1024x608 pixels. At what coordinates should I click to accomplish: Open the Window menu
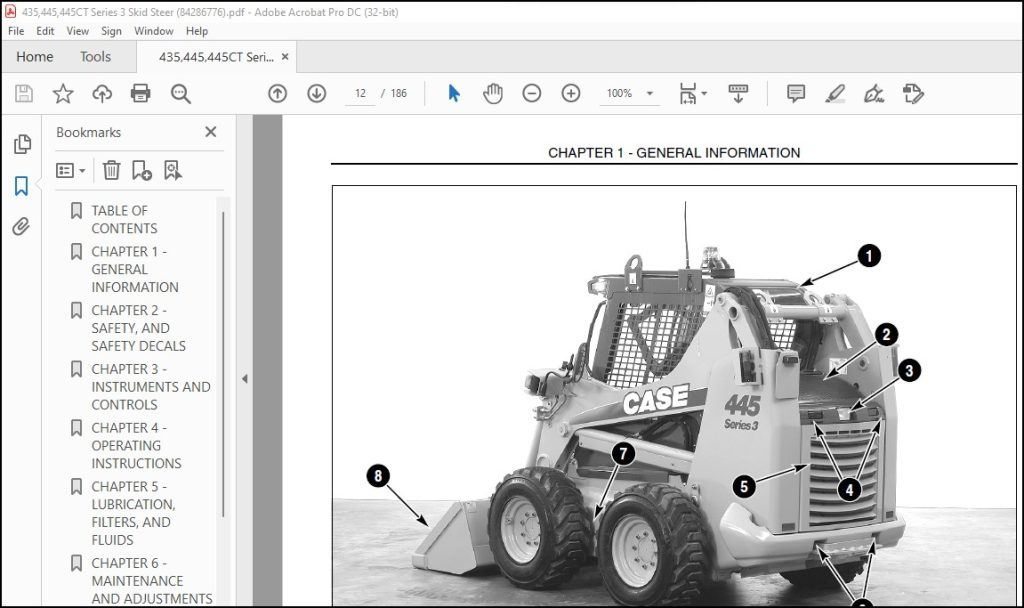click(x=153, y=31)
